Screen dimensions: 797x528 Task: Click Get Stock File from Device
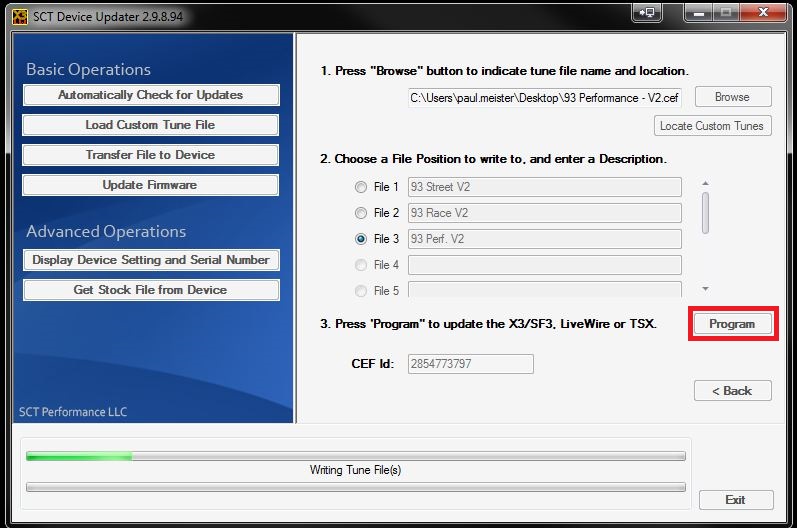[151, 290]
